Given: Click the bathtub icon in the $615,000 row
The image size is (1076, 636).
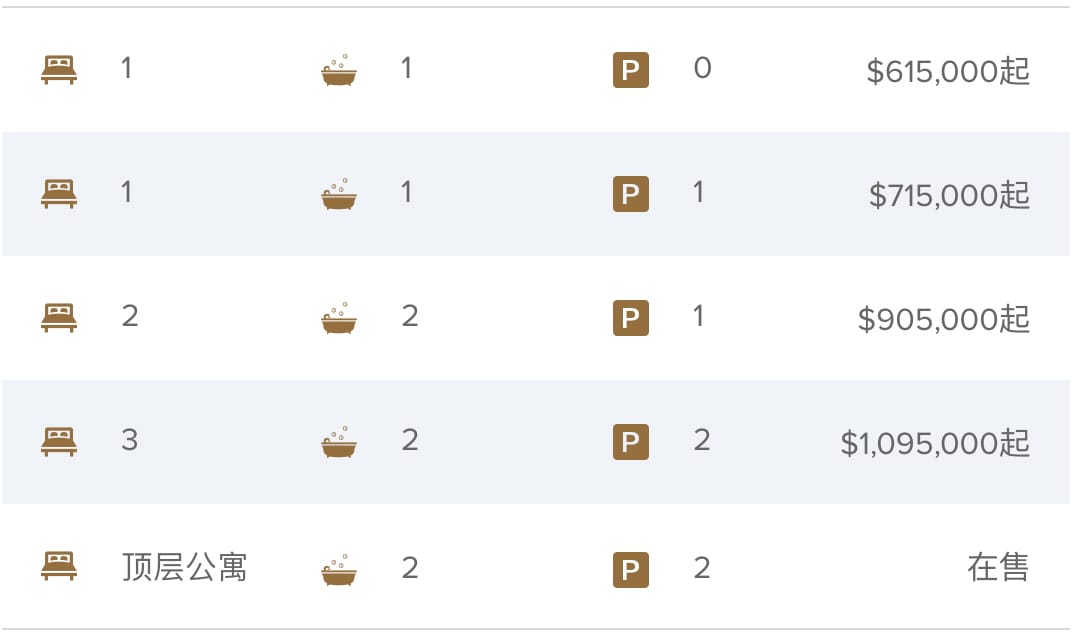Looking at the screenshot, I should [339, 70].
